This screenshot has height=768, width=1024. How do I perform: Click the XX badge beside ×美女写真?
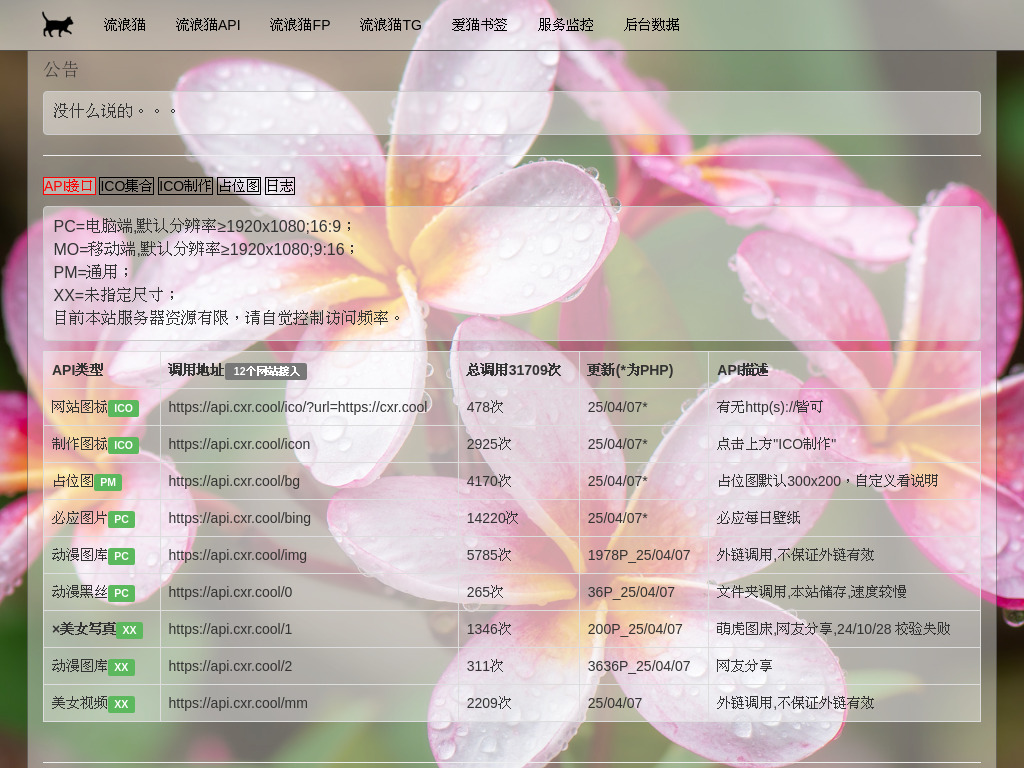(129, 630)
